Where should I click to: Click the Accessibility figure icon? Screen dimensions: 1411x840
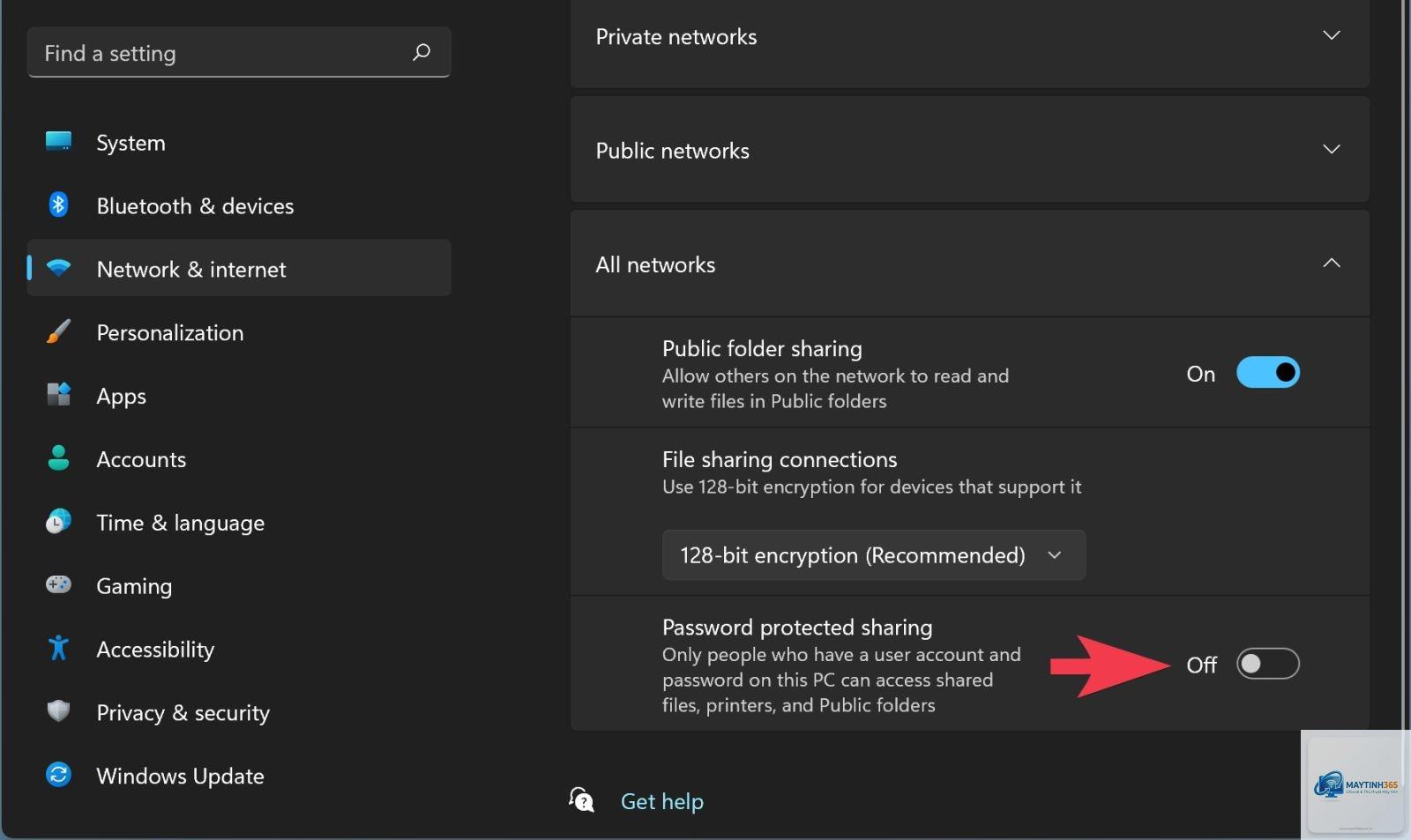[x=58, y=647]
